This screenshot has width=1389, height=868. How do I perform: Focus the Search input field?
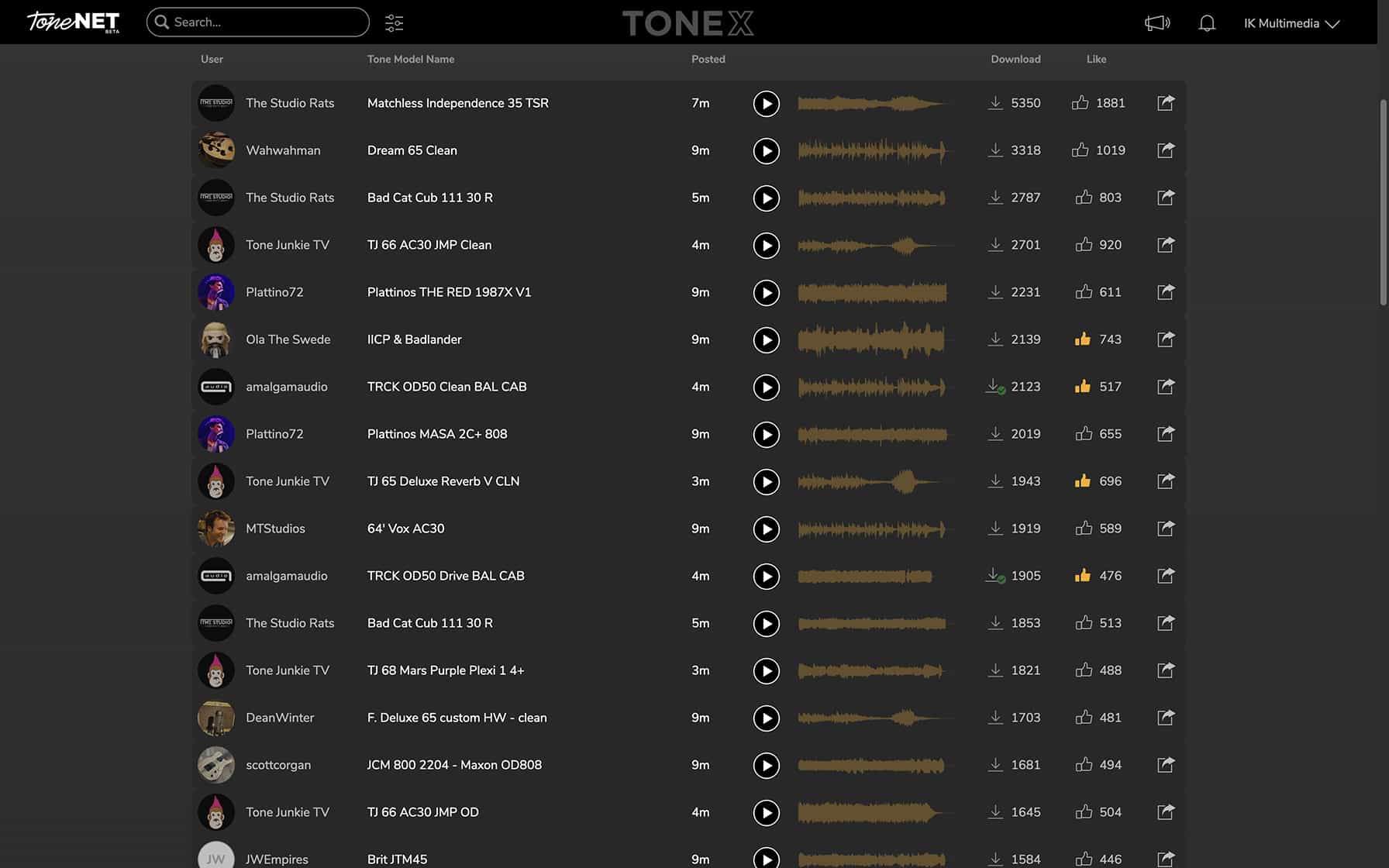tap(257, 22)
